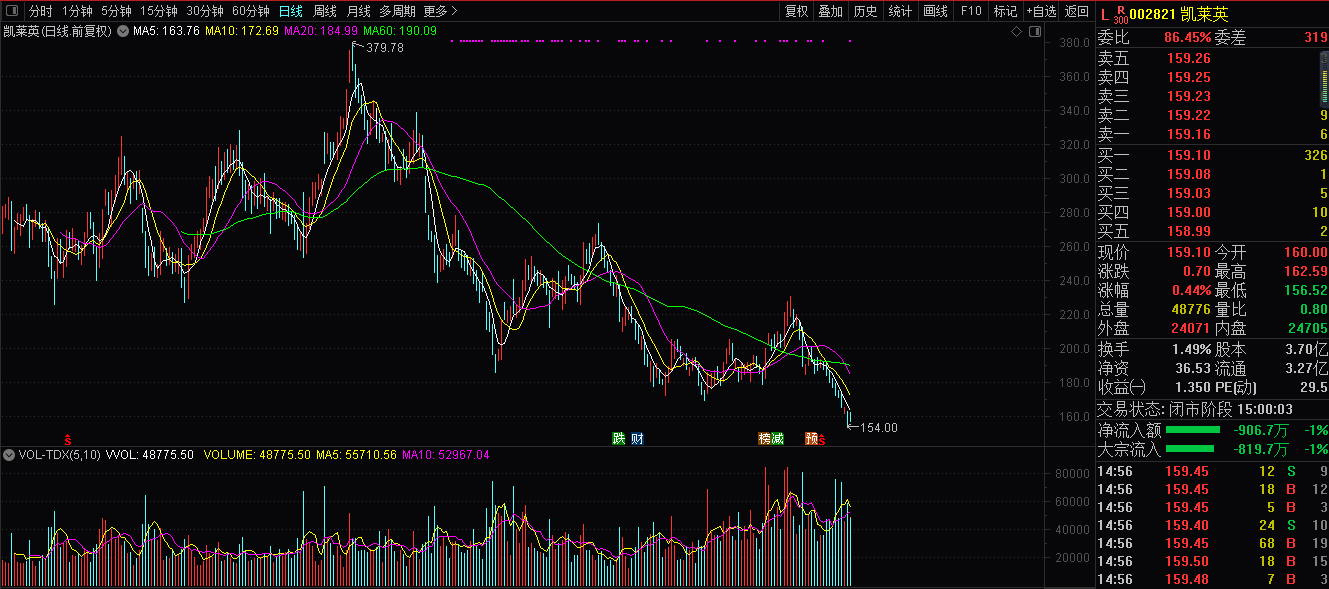Open the orange 榜 event marker
This screenshot has height=589, width=1329.
[764, 439]
